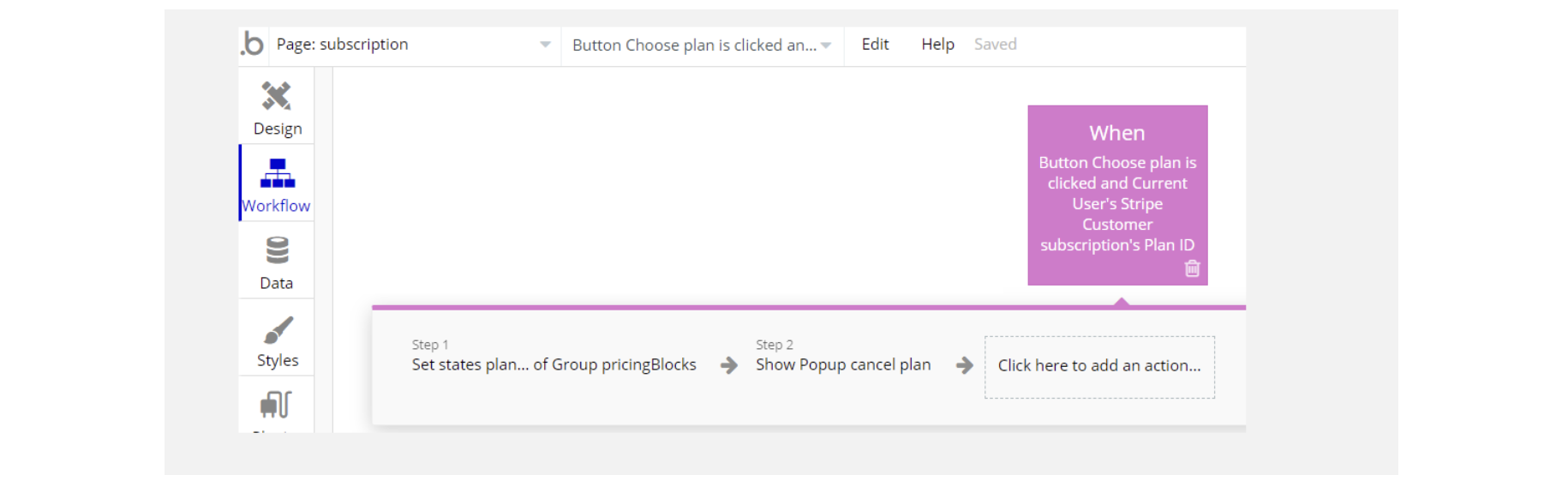Screen dimensions: 1568x487
Task: Click arrow between Step 1 and Step 2
Action: (728, 366)
